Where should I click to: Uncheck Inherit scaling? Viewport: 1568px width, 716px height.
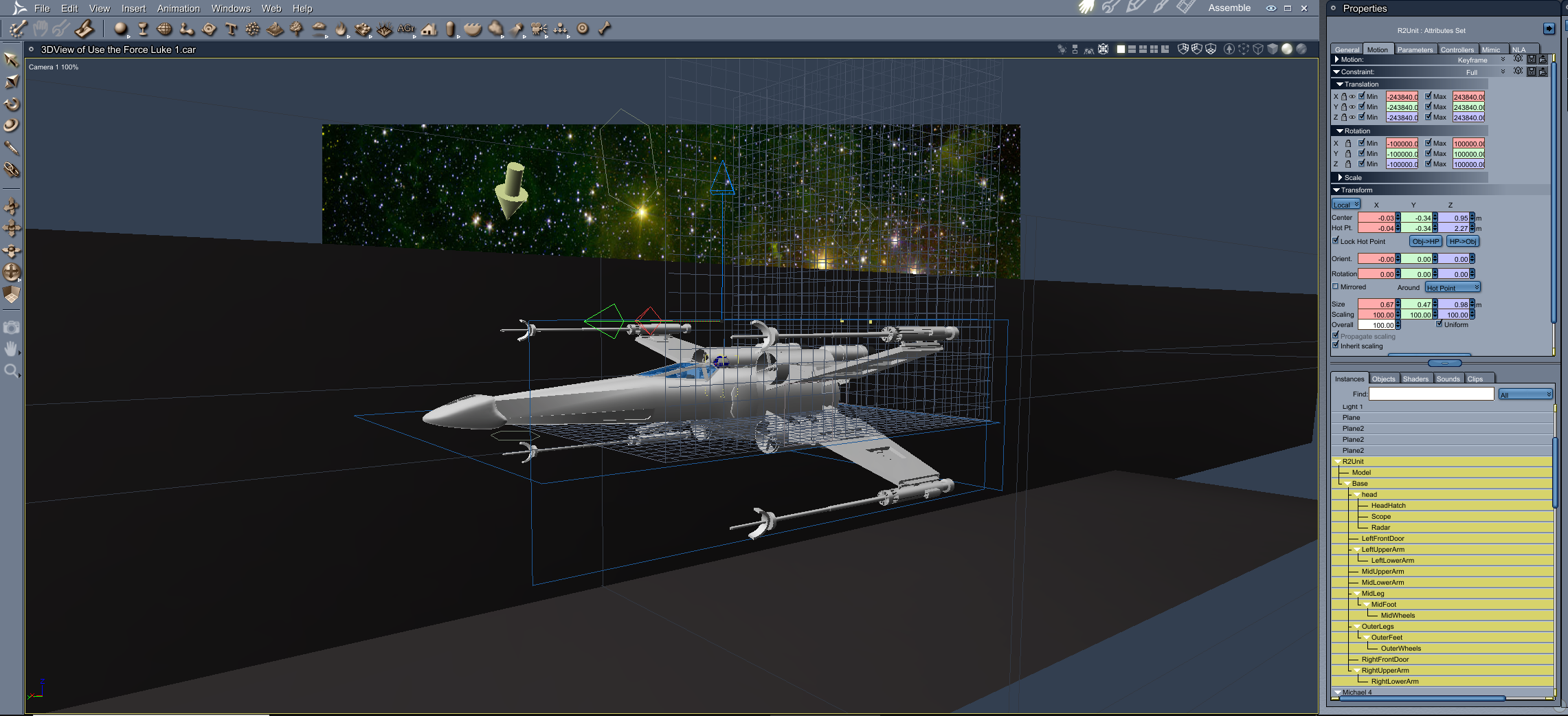(1336, 345)
